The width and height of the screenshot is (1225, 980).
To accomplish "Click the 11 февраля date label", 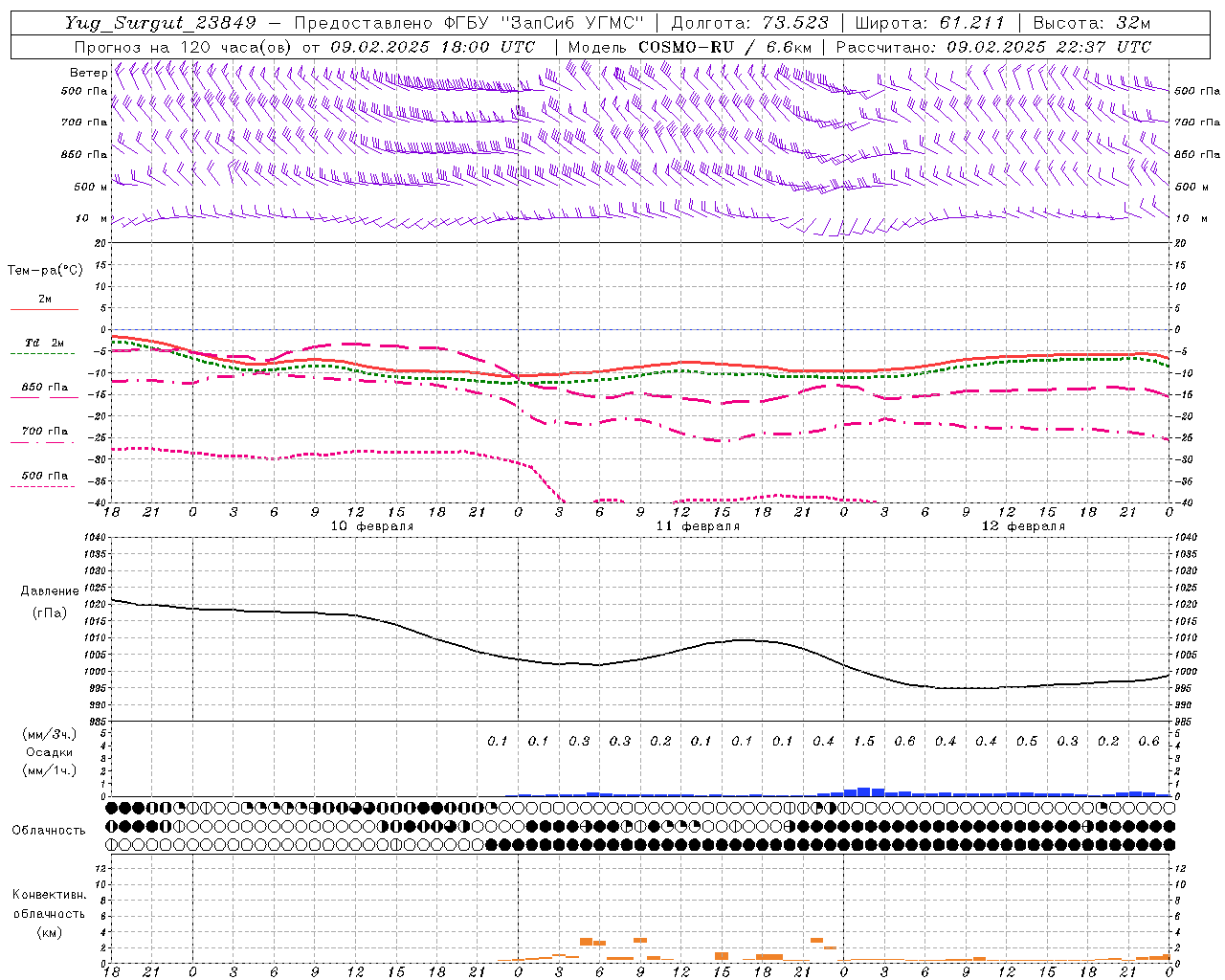I will pos(698,526).
